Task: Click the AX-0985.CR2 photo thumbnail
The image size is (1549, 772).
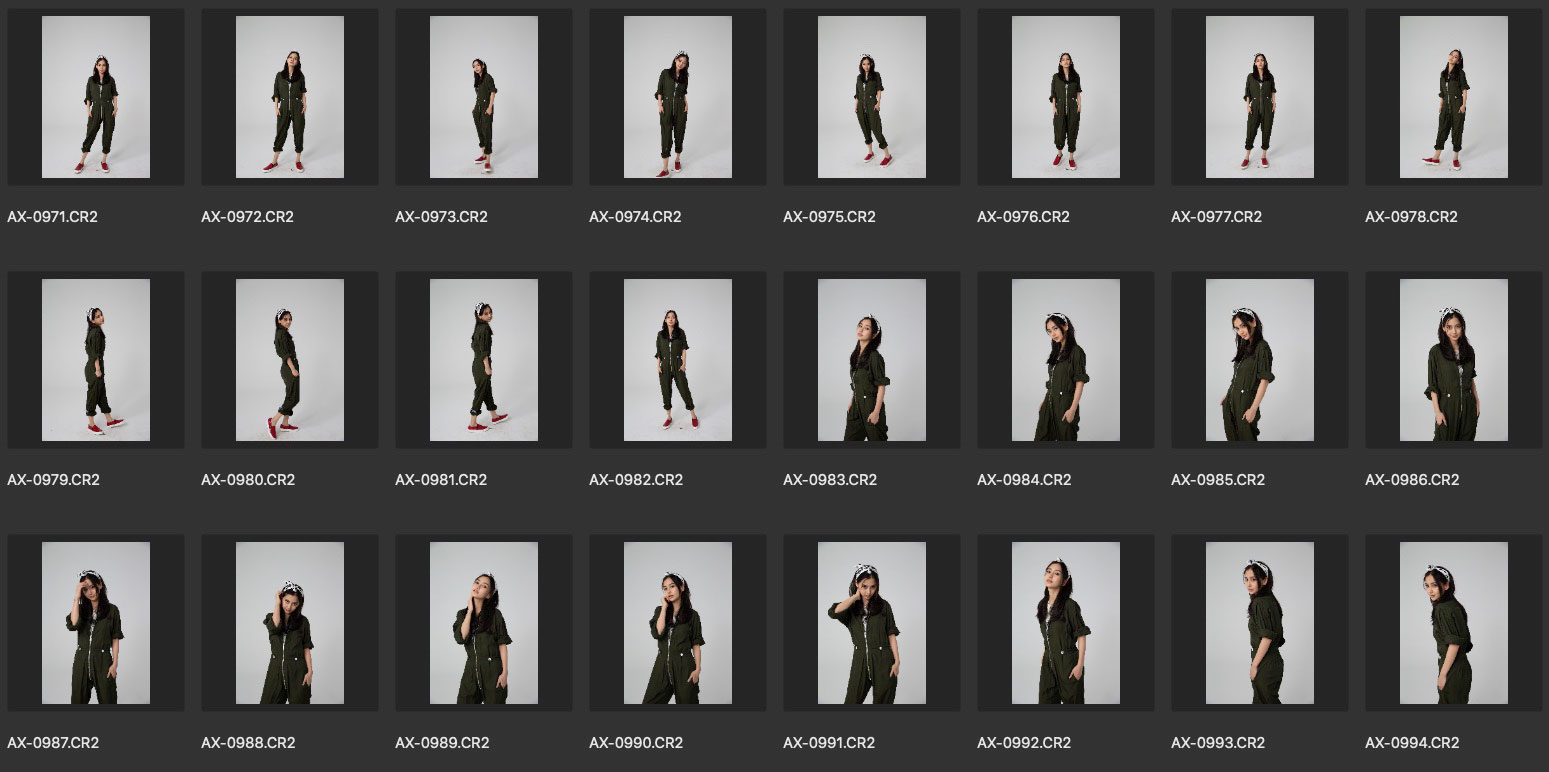Action: (x=1260, y=360)
